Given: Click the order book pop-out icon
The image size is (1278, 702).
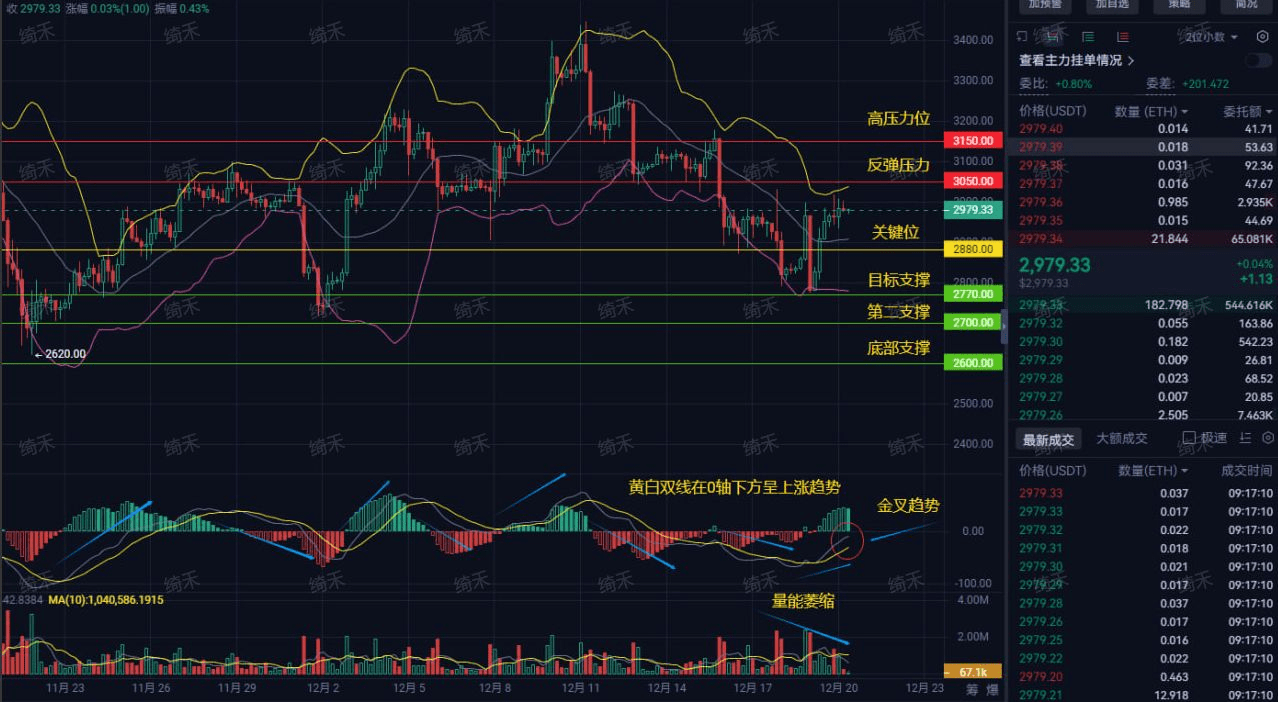Looking at the screenshot, I should click(1022, 36).
